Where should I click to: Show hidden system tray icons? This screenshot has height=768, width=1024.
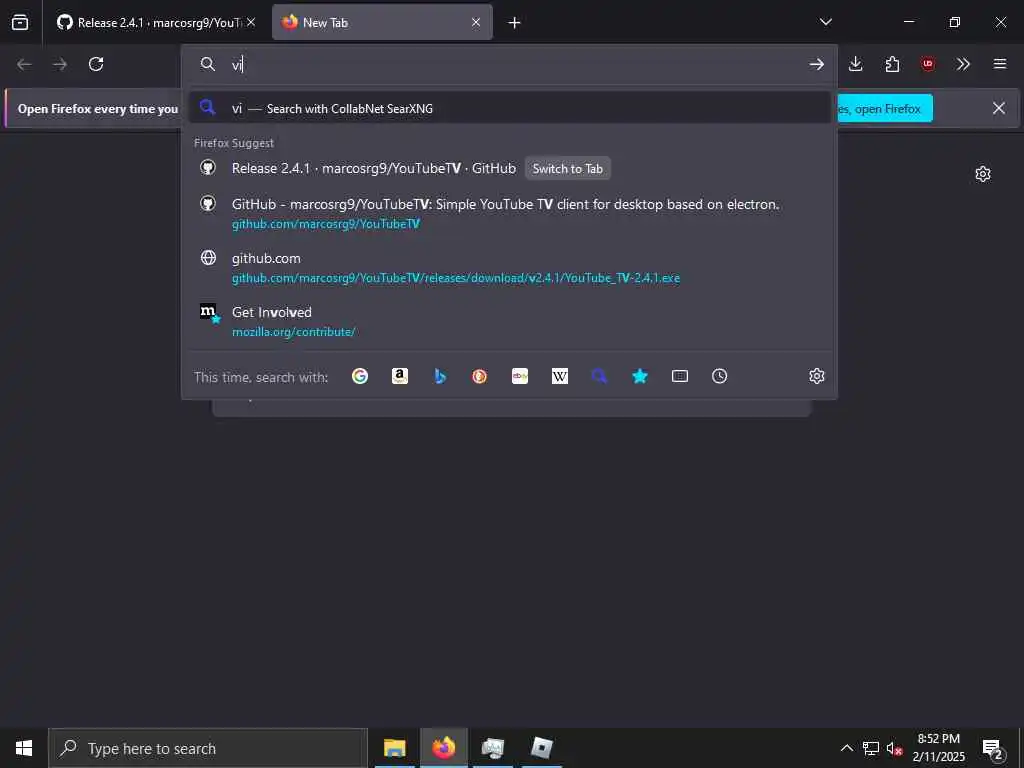click(x=846, y=748)
